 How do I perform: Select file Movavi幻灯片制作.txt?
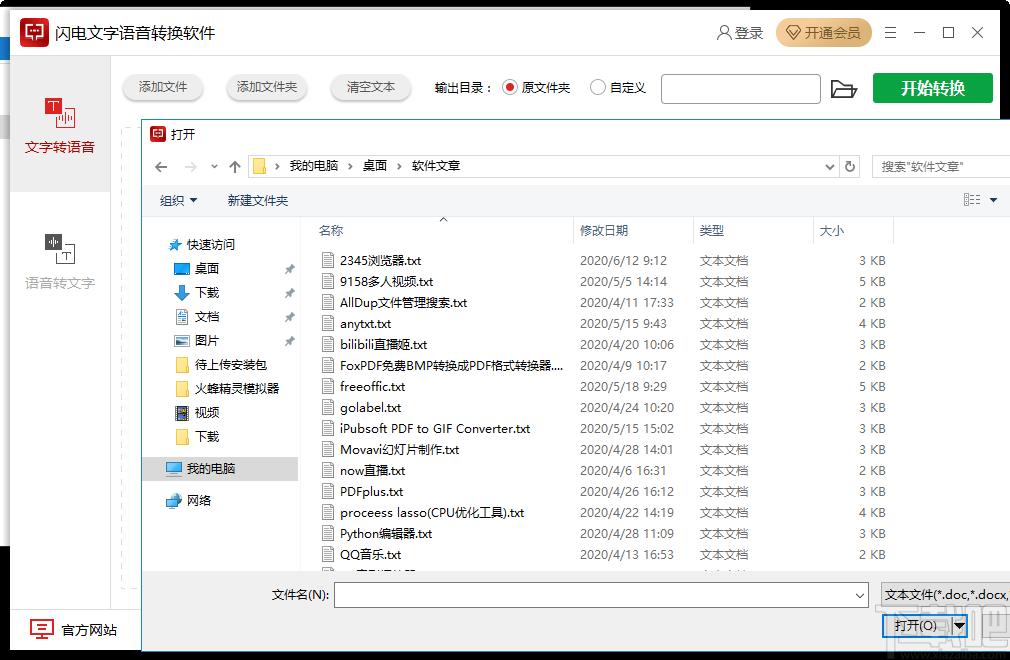coord(399,449)
